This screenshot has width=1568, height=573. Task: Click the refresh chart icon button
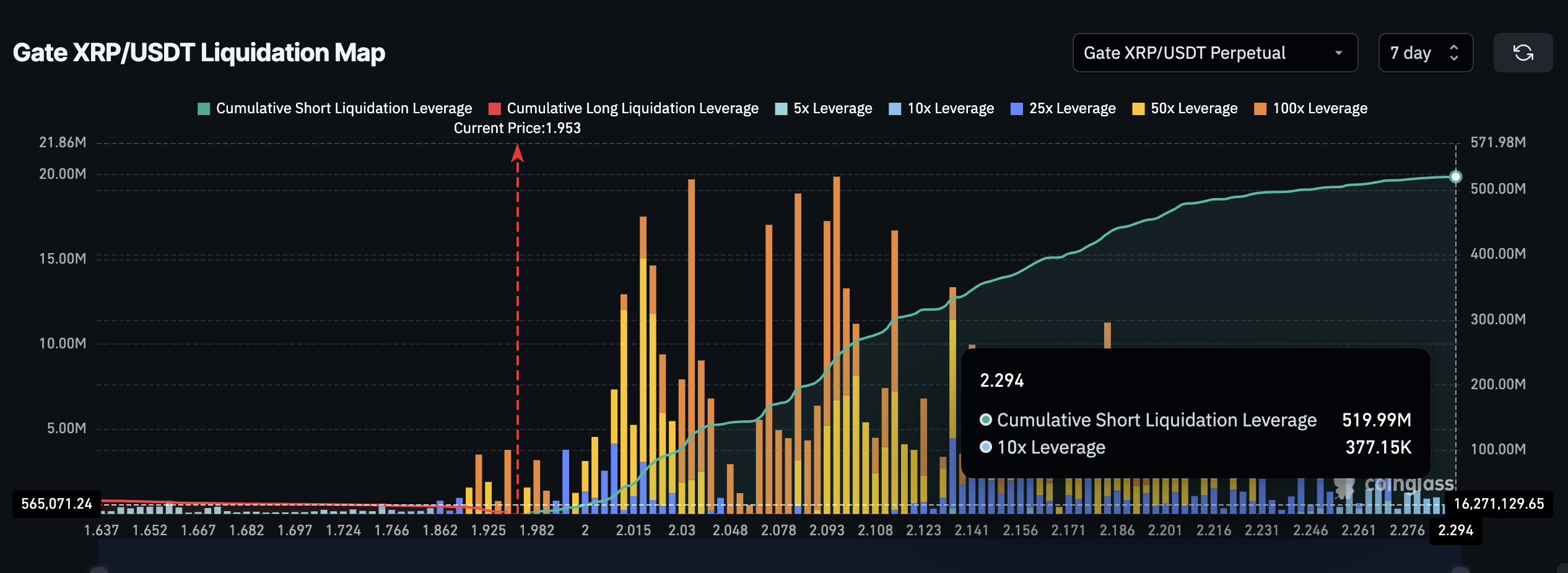pos(1523,53)
